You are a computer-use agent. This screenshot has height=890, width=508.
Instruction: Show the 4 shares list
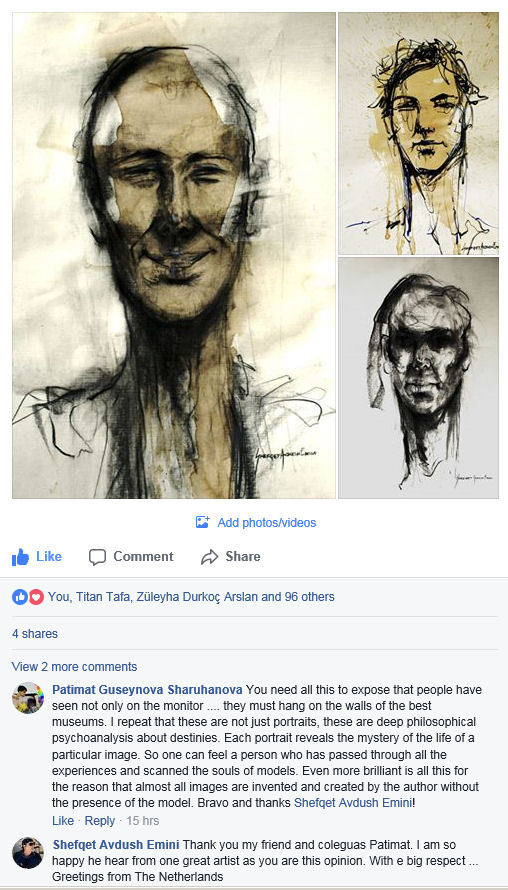(35, 633)
